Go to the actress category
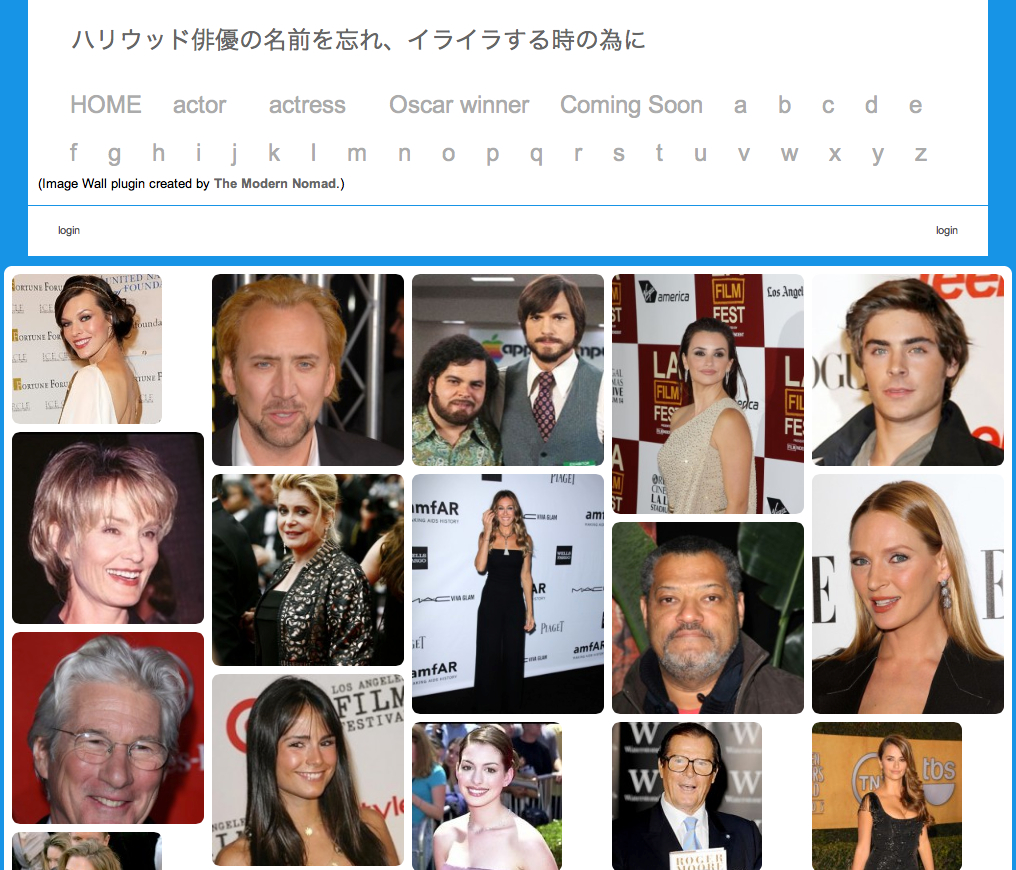 click(307, 105)
